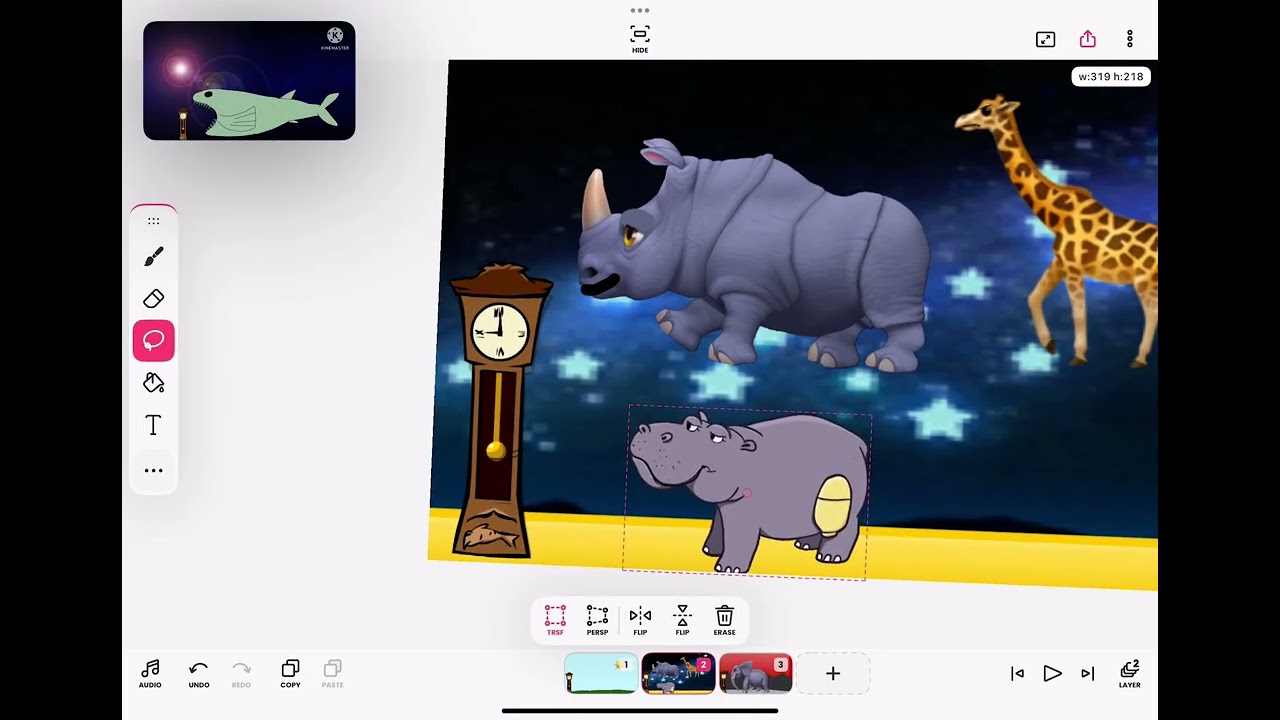Toggle fullscreen canvas view
The height and width of the screenshot is (720, 1280).
(x=1045, y=39)
